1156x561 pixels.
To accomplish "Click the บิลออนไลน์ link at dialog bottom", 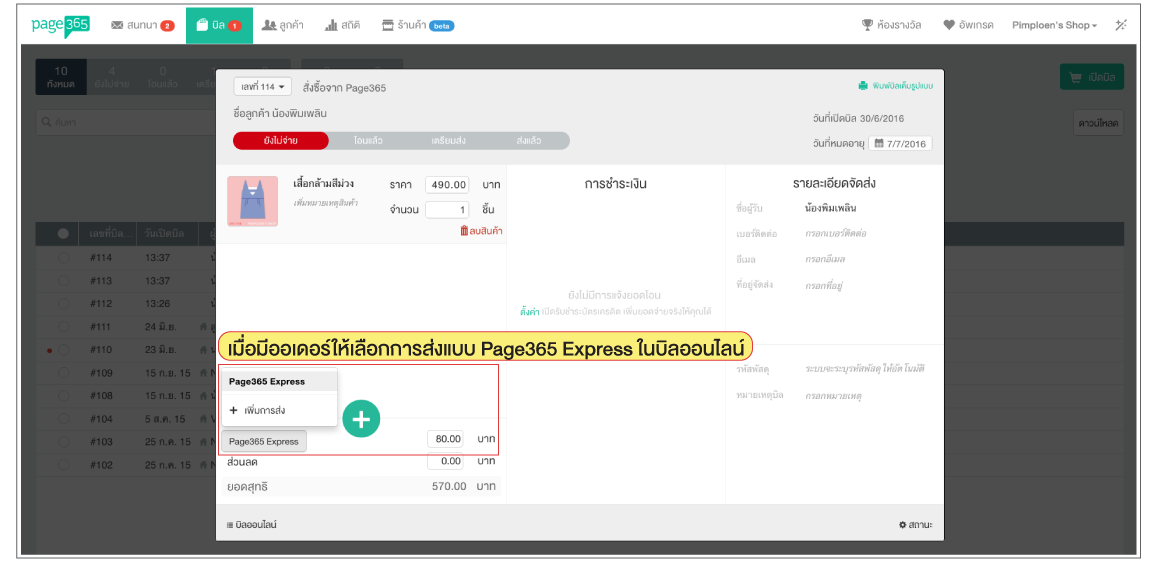I will point(251,524).
